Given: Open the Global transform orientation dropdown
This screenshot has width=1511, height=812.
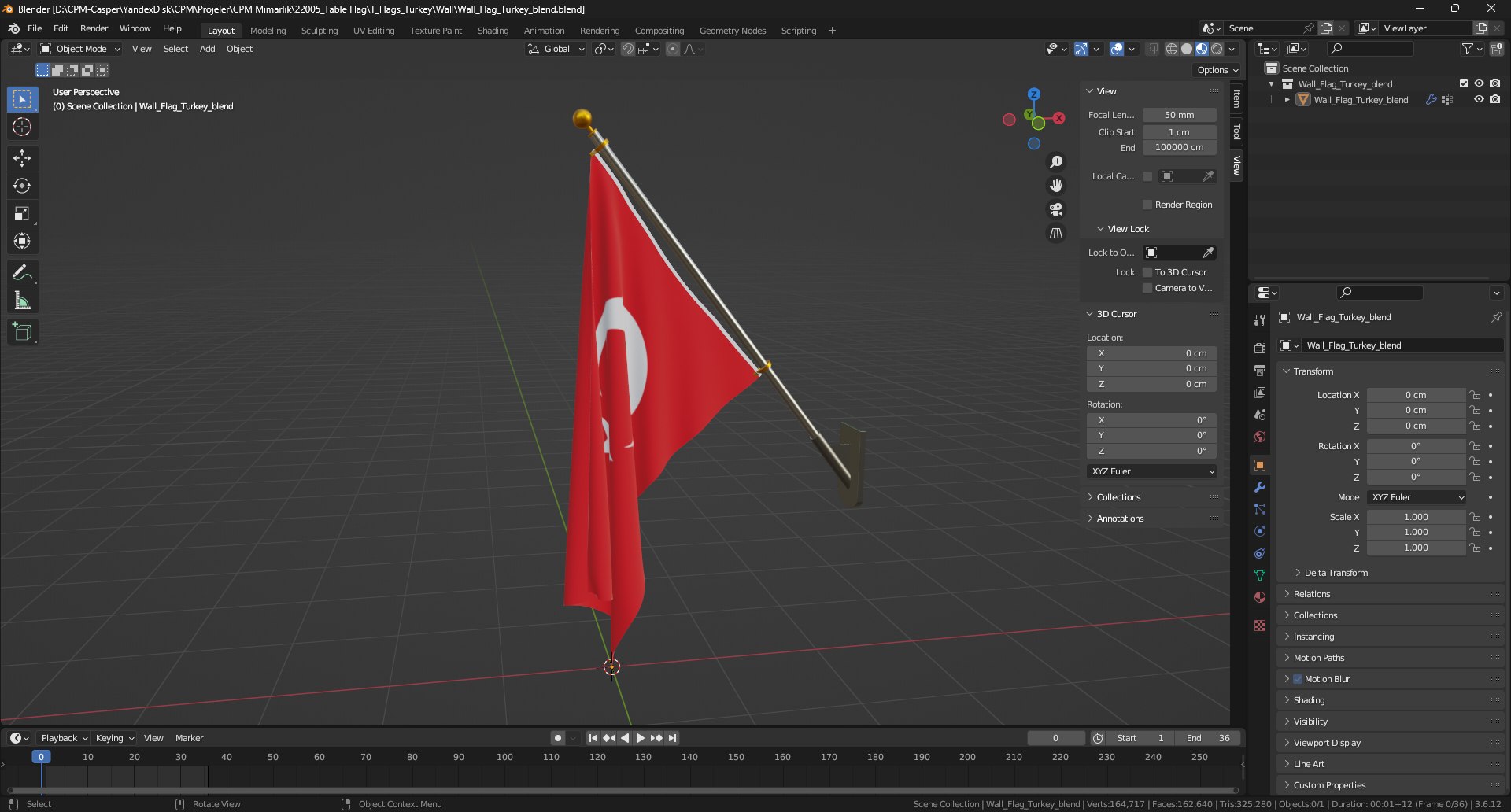Looking at the screenshot, I should click(556, 49).
